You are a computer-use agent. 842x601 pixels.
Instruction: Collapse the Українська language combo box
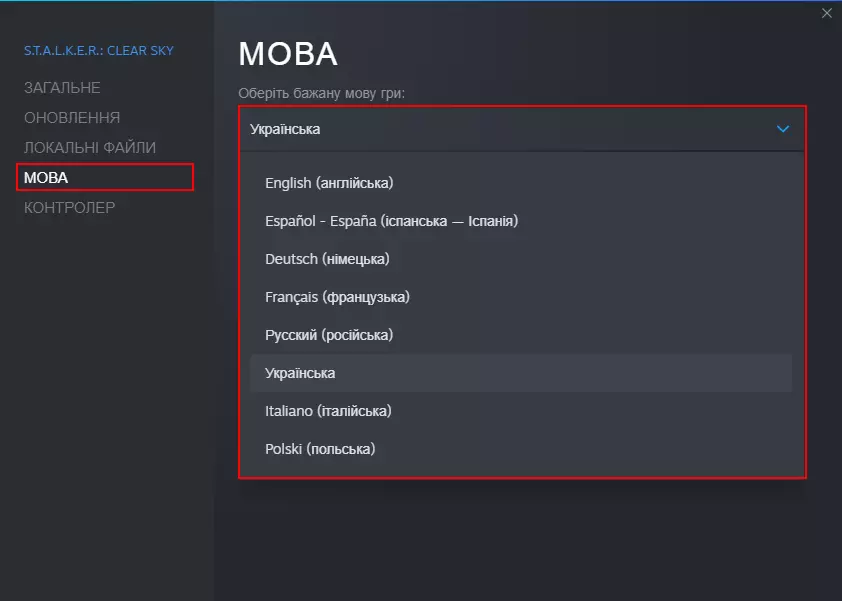[510, 129]
